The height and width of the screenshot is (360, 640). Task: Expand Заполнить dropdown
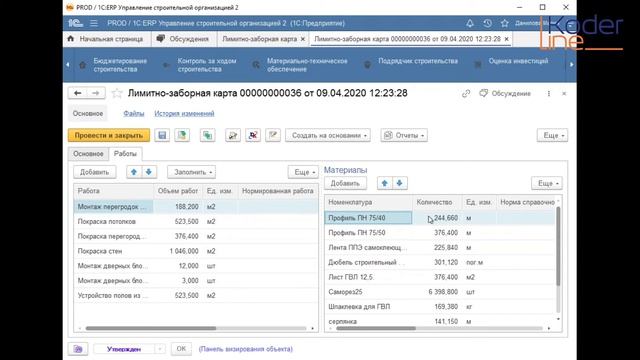pos(191,172)
